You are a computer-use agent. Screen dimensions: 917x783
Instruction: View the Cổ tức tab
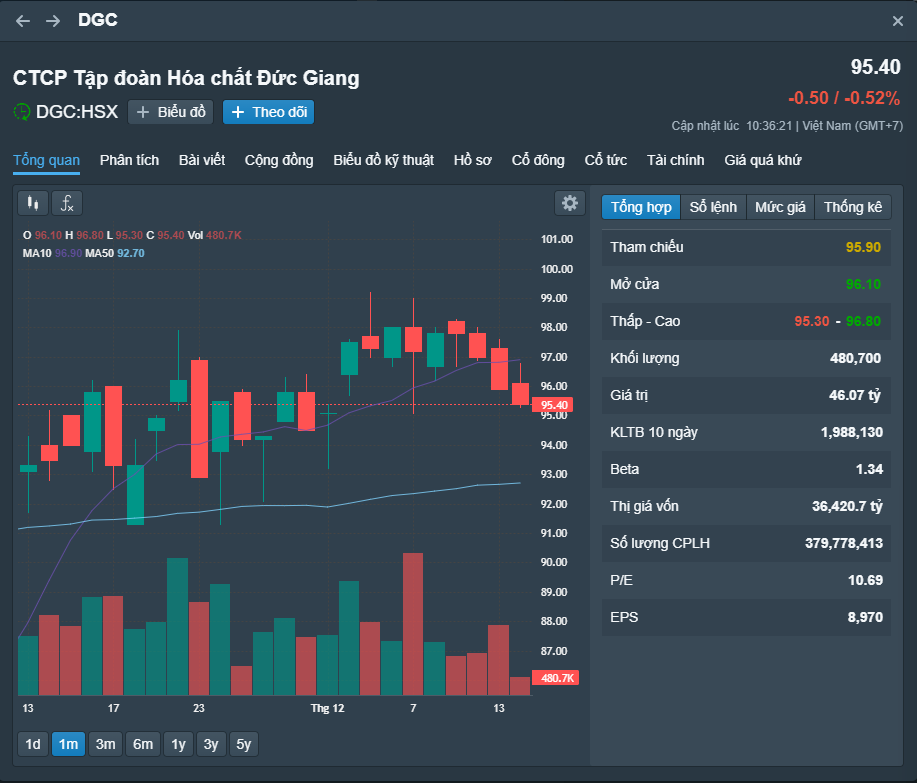point(606,160)
